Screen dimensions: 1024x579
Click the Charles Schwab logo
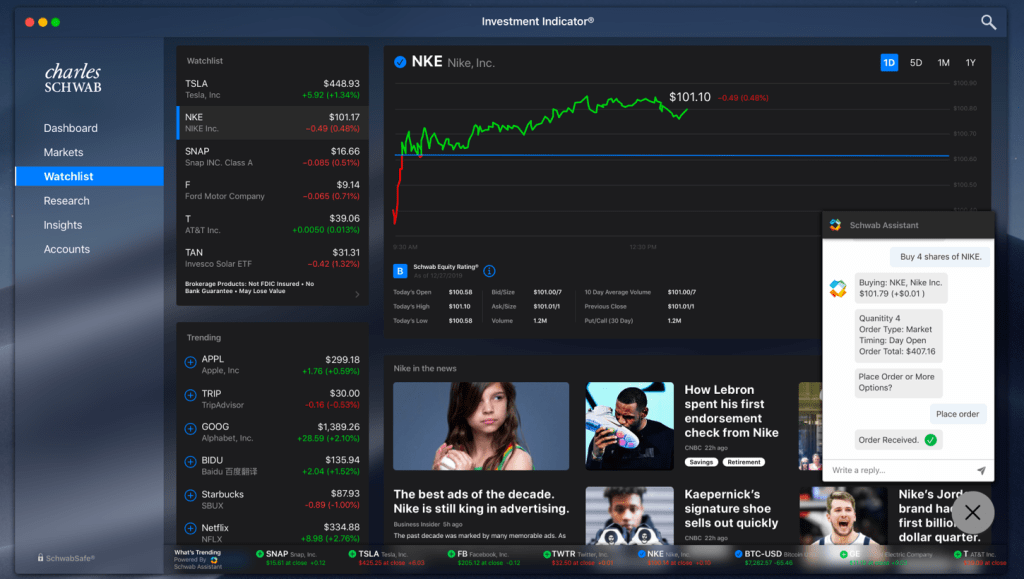(72, 78)
